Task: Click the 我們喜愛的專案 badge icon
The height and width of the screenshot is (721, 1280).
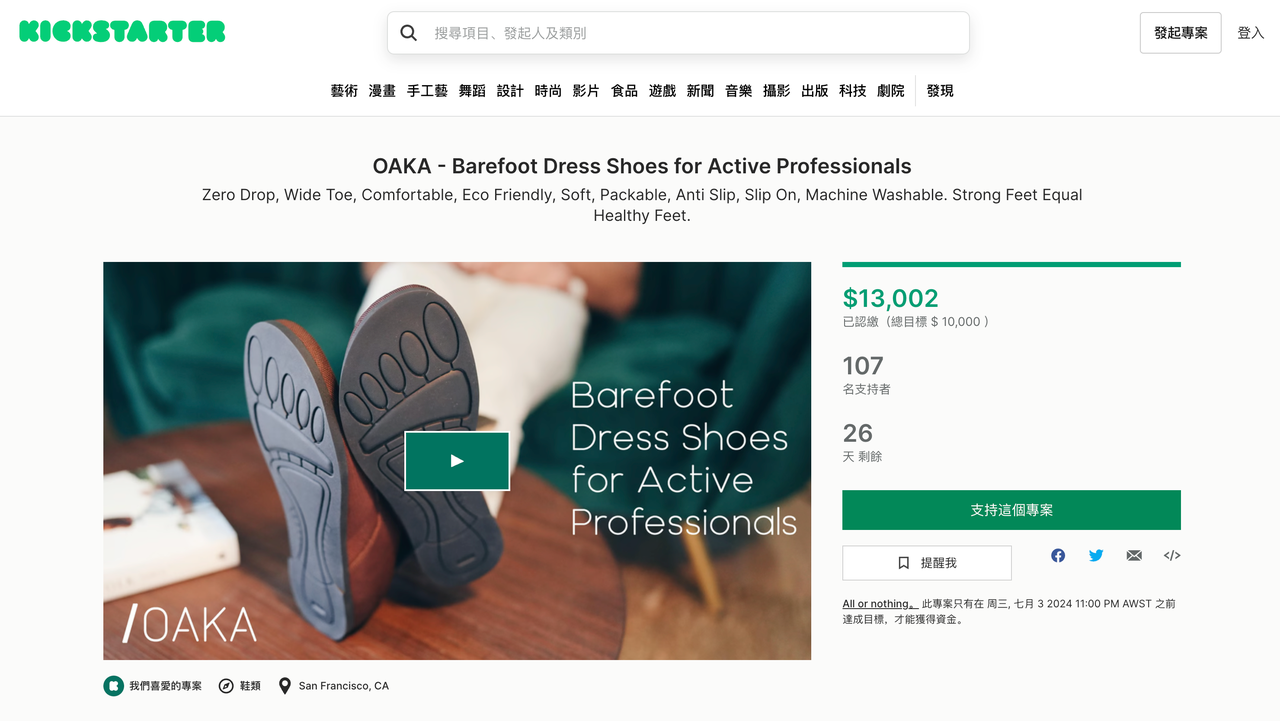Action: (114, 686)
